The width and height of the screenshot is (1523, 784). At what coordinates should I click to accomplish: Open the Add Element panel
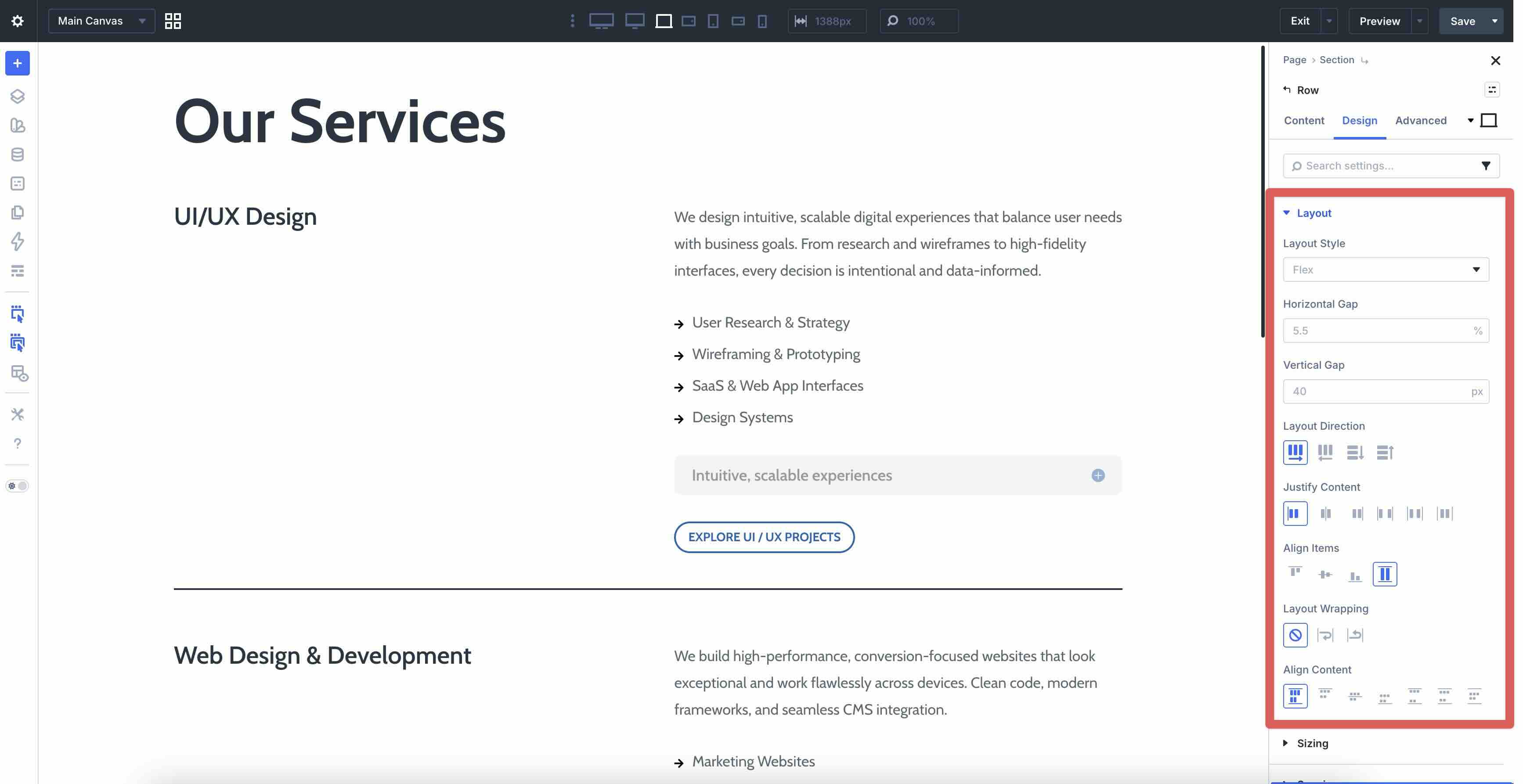[x=17, y=63]
